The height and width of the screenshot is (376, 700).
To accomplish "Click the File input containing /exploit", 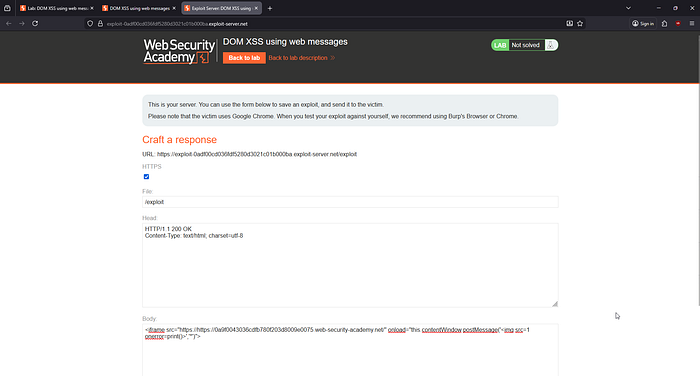I will click(x=350, y=202).
